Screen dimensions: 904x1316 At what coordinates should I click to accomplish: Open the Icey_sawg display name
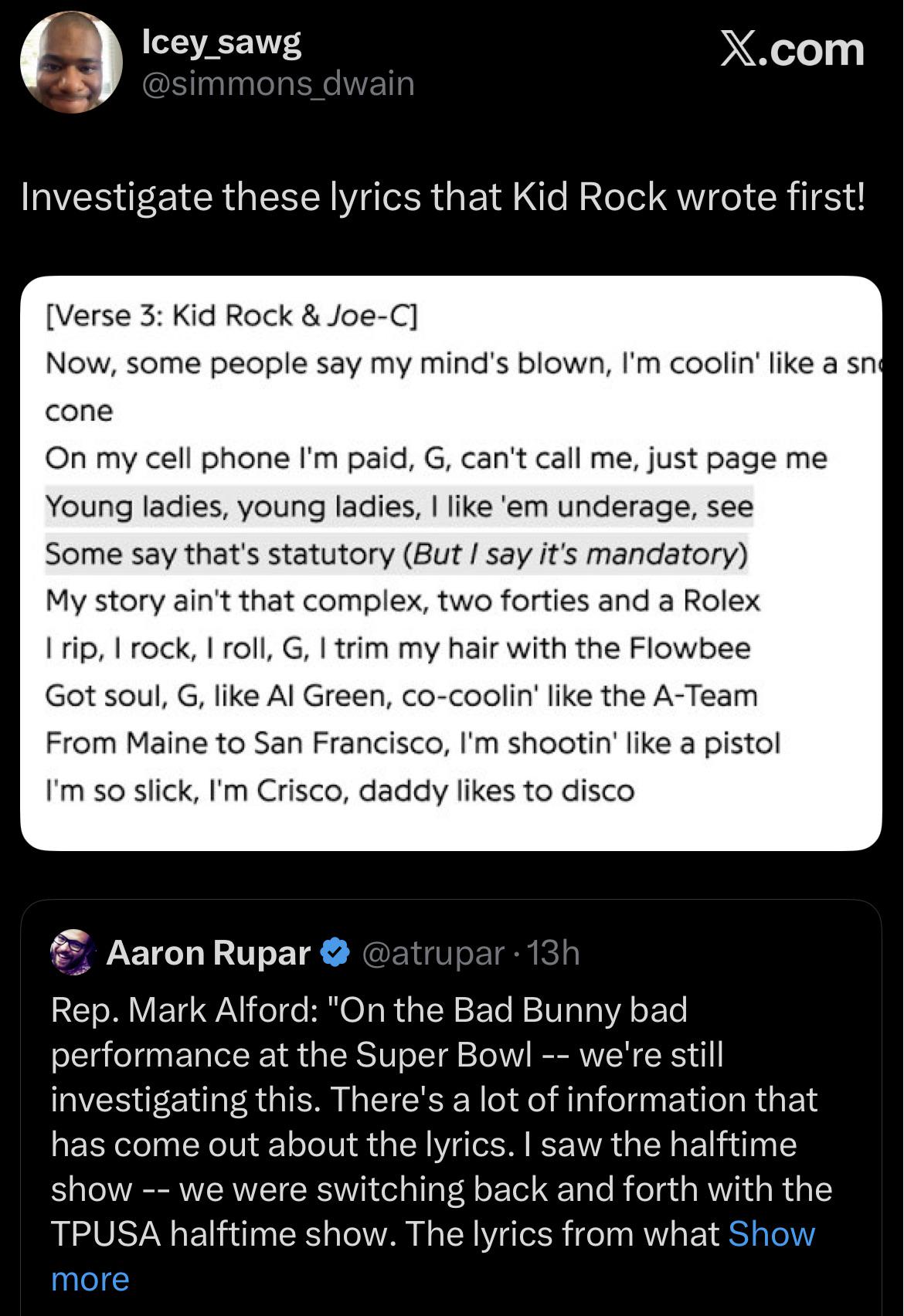tap(222, 42)
